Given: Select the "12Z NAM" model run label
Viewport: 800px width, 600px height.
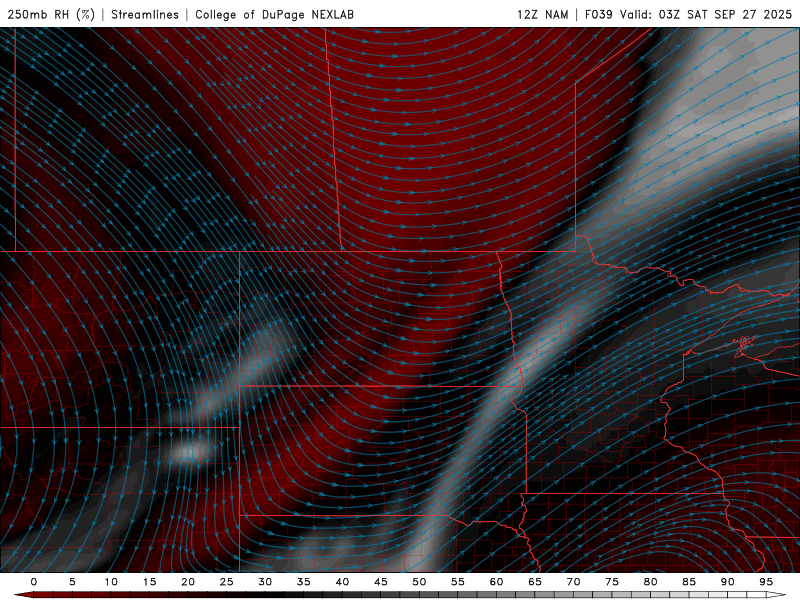Looking at the screenshot, I should tap(542, 14).
